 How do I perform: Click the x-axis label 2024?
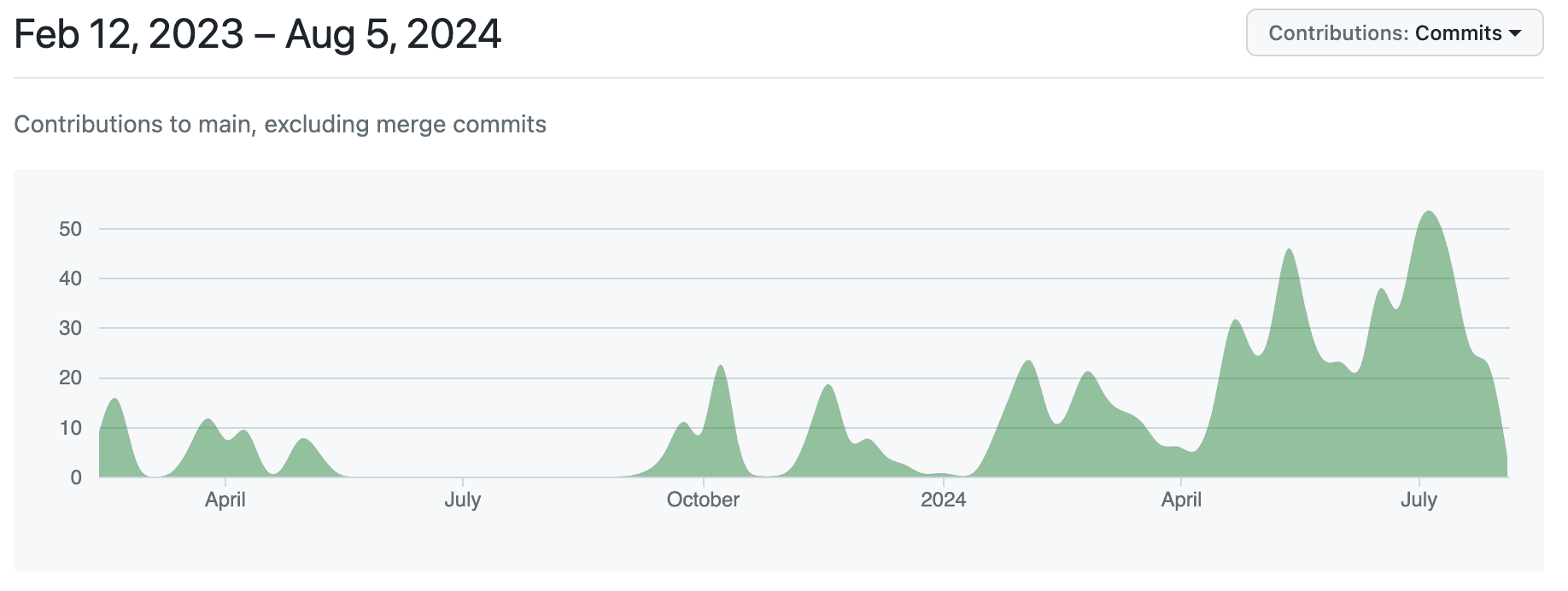[x=943, y=500]
